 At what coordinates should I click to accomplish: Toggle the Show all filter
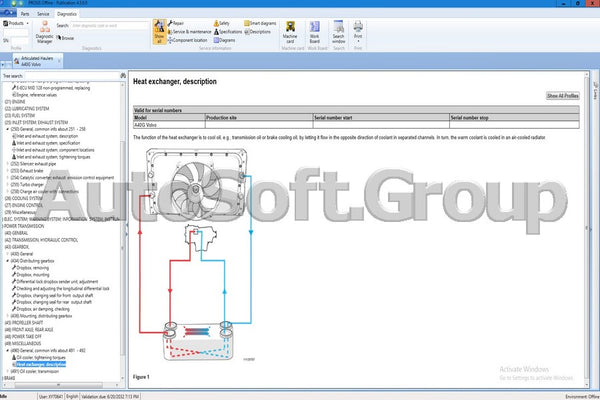[x=159, y=32]
